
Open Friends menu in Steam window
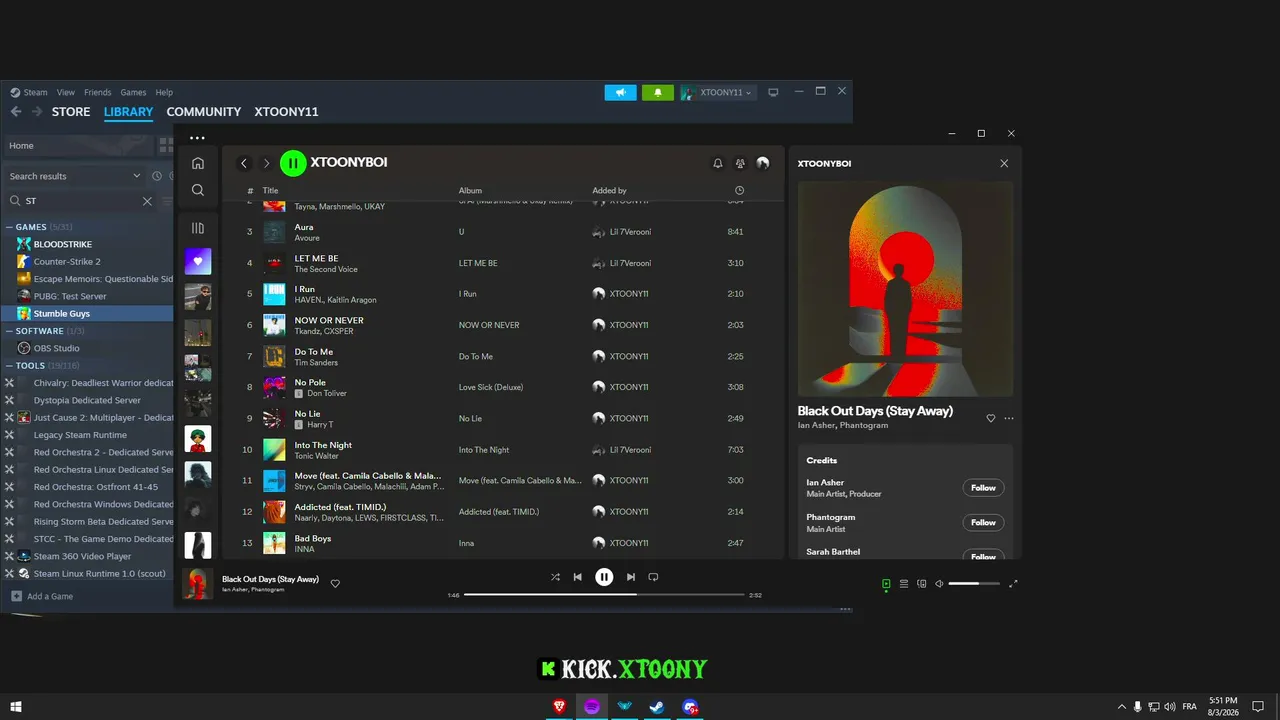tap(98, 92)
